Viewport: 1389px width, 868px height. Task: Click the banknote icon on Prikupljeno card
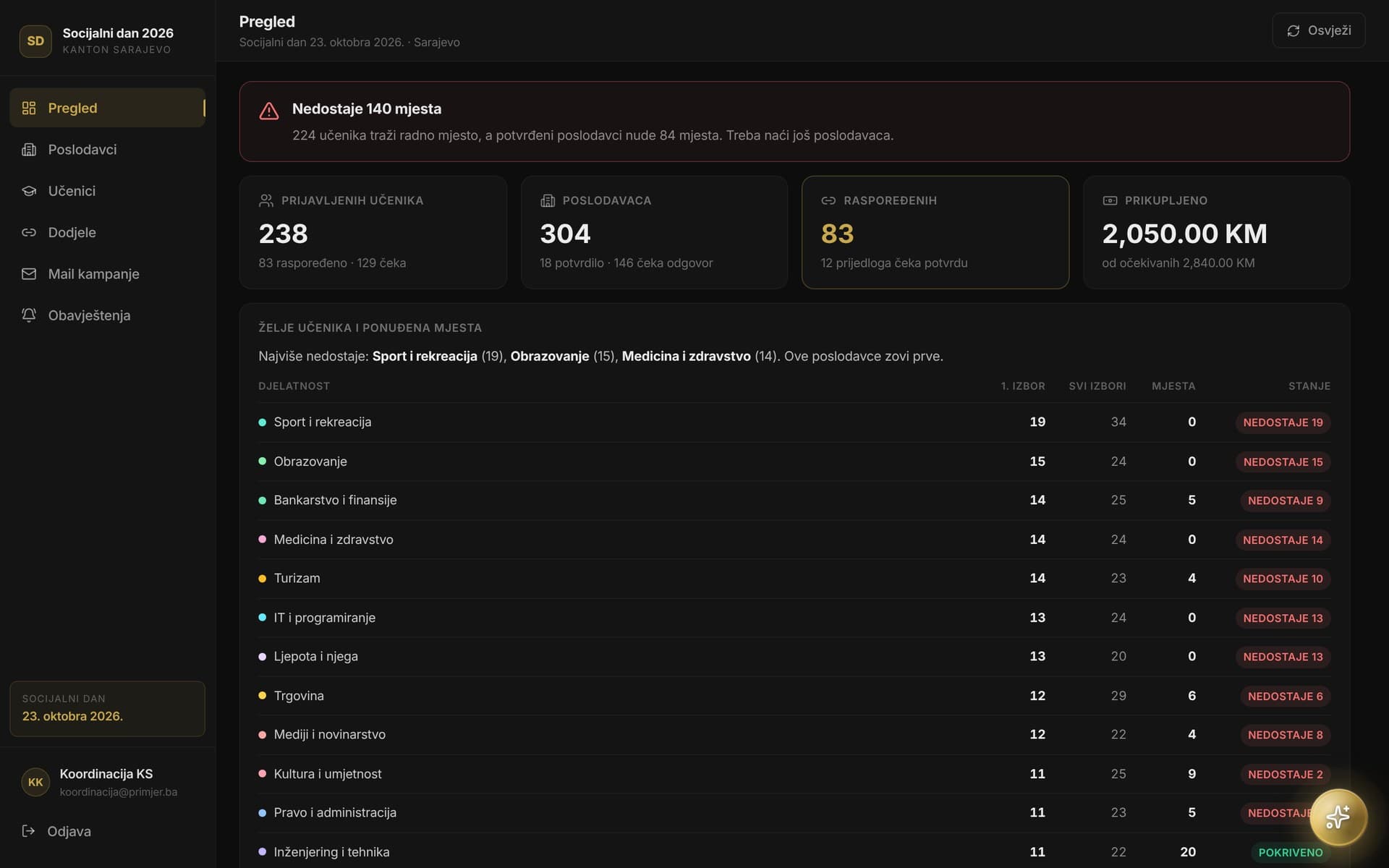tap(1110, 200)
